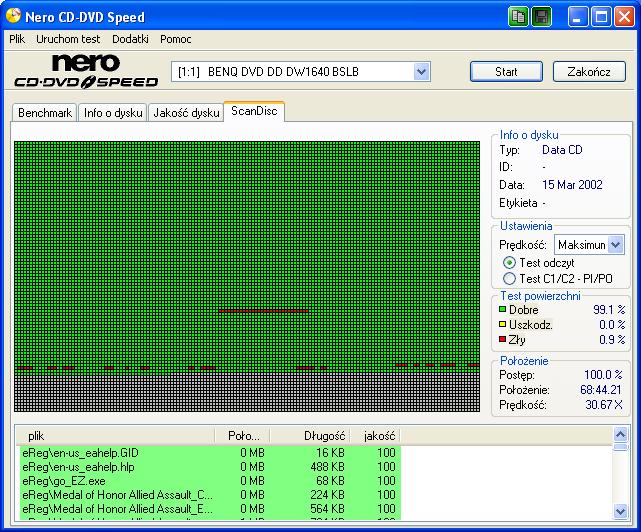Click the save floppy disk icon in title bar
The height and width of the screenshot is (532, 641).
[x=541, y=17]
